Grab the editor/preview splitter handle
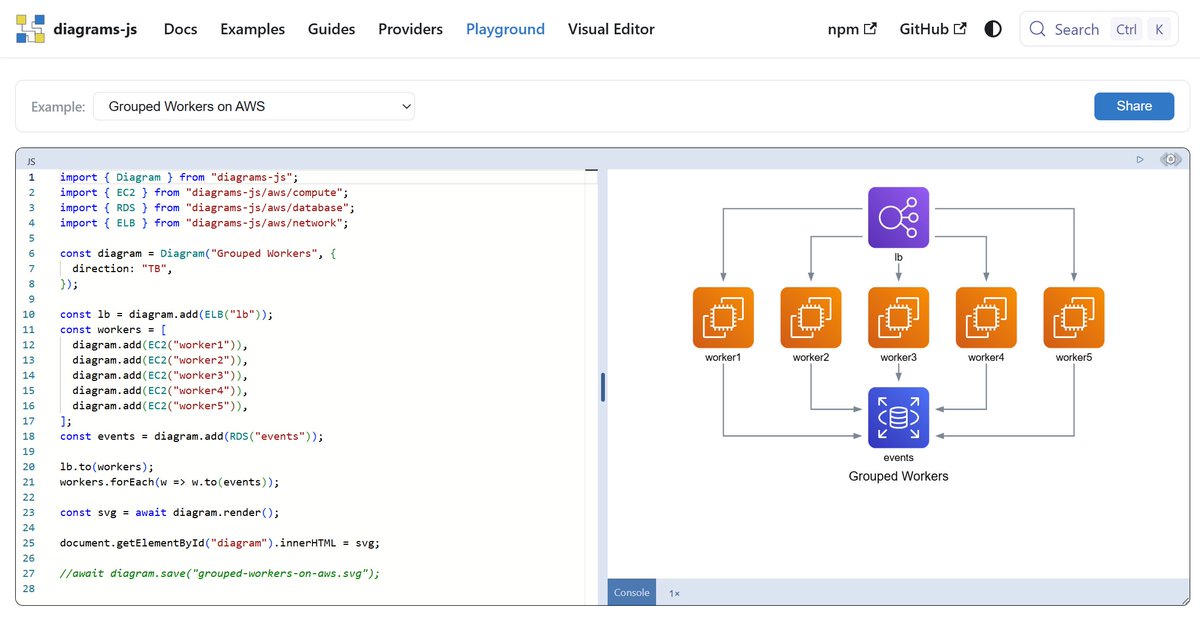The image size is (1200, 621). point(603,387)
